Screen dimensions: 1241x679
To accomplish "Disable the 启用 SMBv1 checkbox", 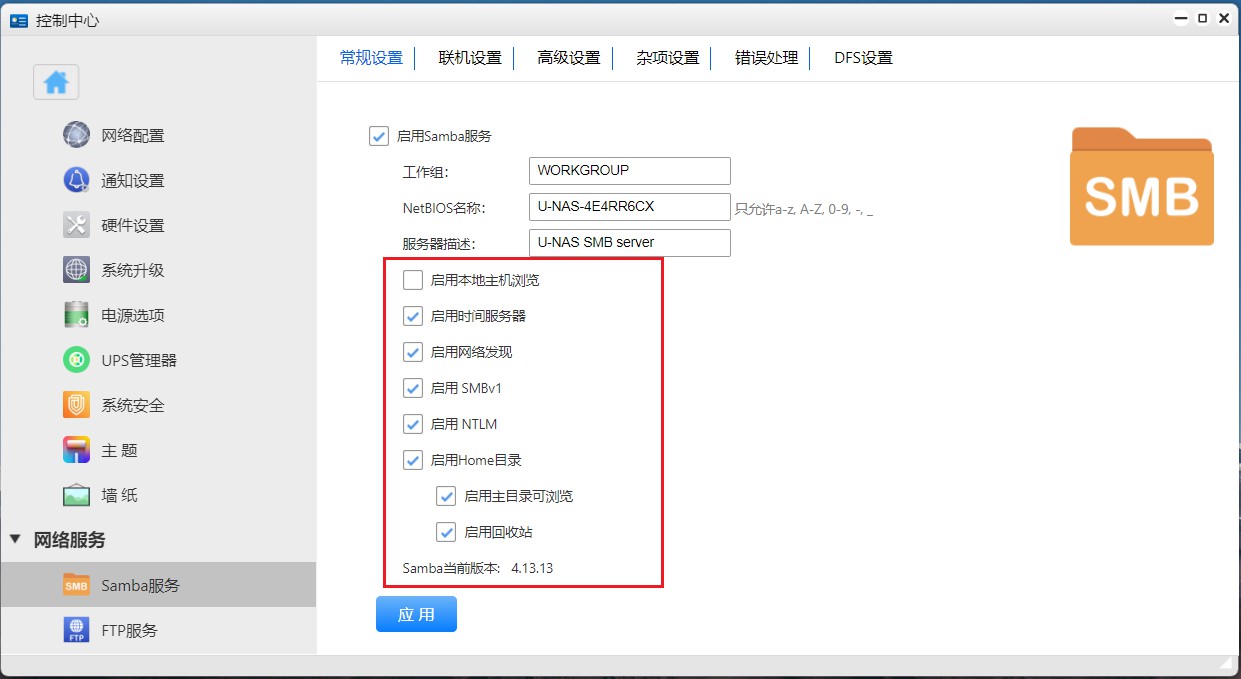I will tap(413, 388).
